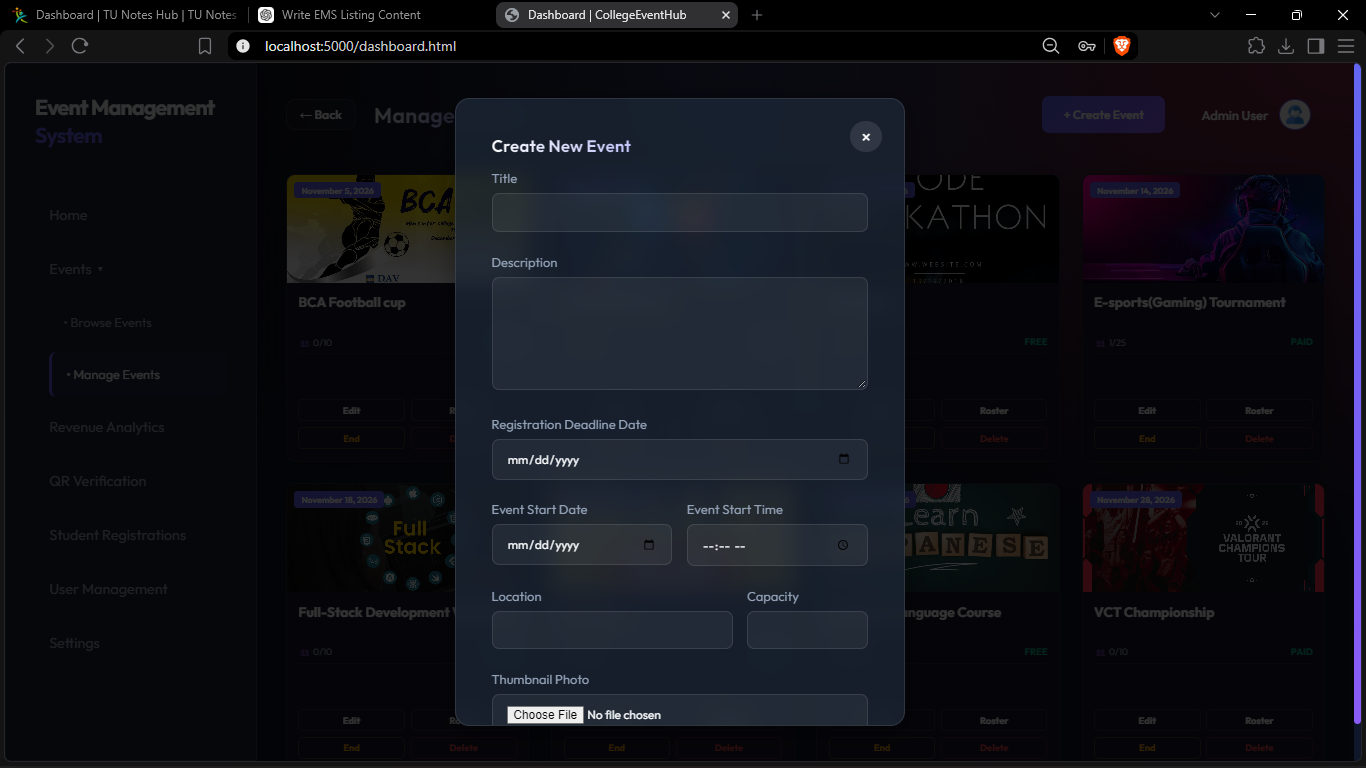
Task: Click the Create Event button
Action: [x=1103, y=115]
